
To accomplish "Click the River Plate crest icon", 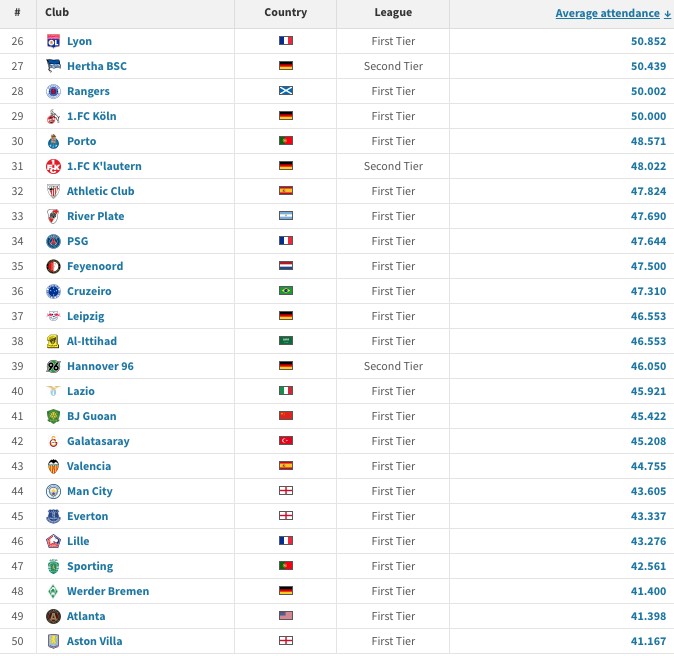I will tap(53, 216).
